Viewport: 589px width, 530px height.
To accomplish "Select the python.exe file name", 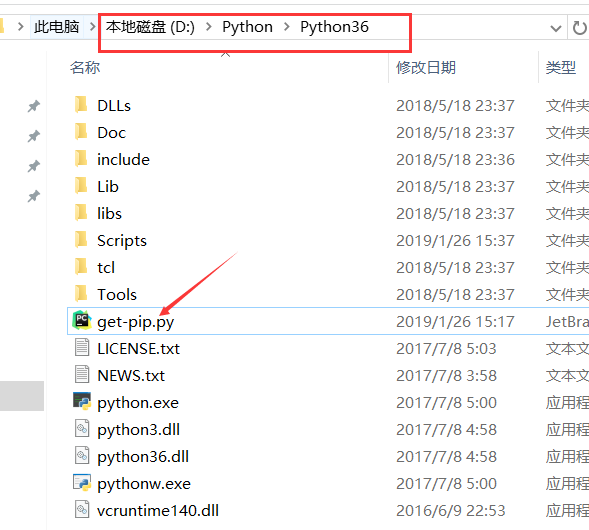I will click(x=138, y=403).
